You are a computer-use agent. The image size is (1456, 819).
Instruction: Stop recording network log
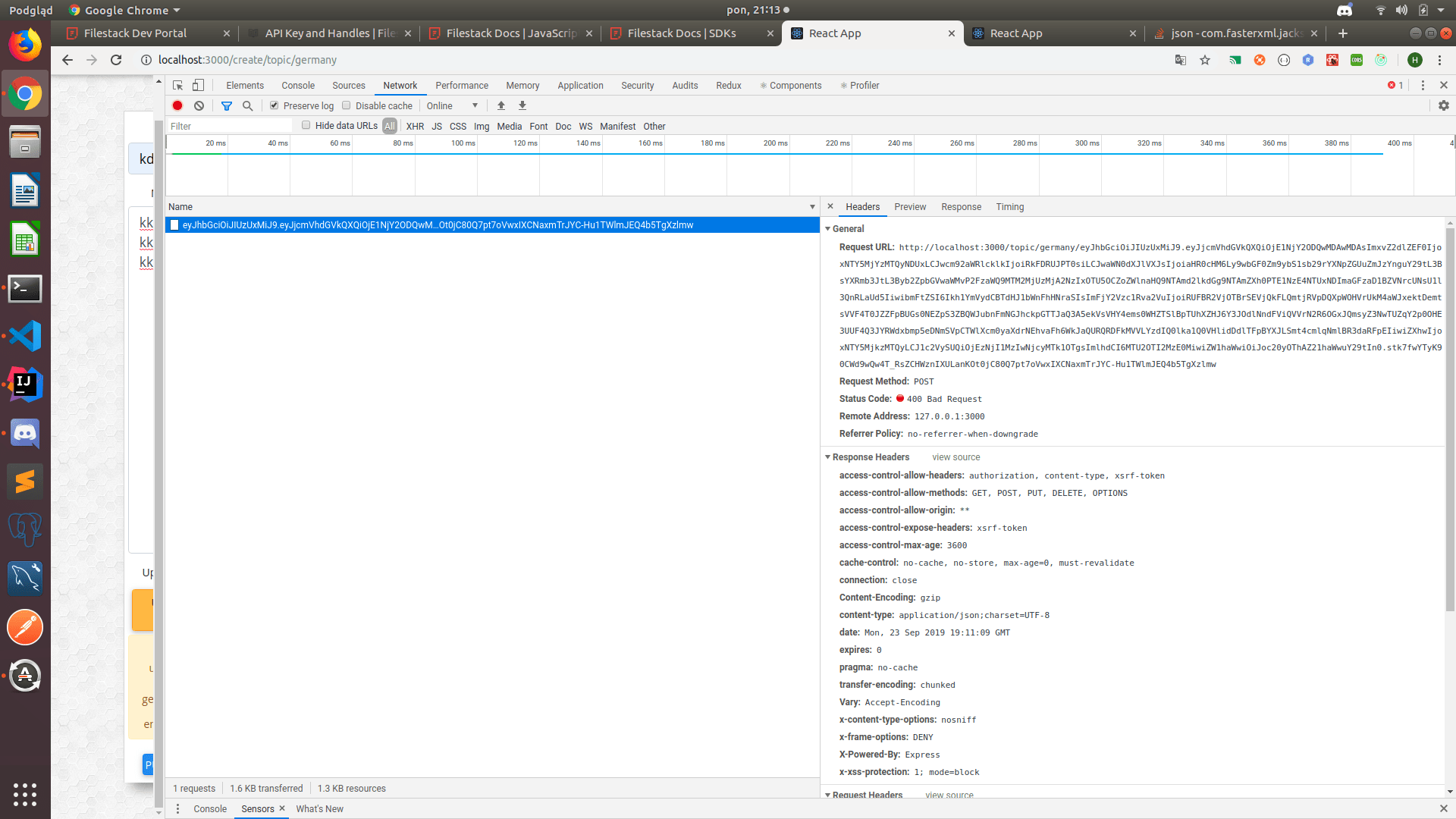(x=177, y=105)
